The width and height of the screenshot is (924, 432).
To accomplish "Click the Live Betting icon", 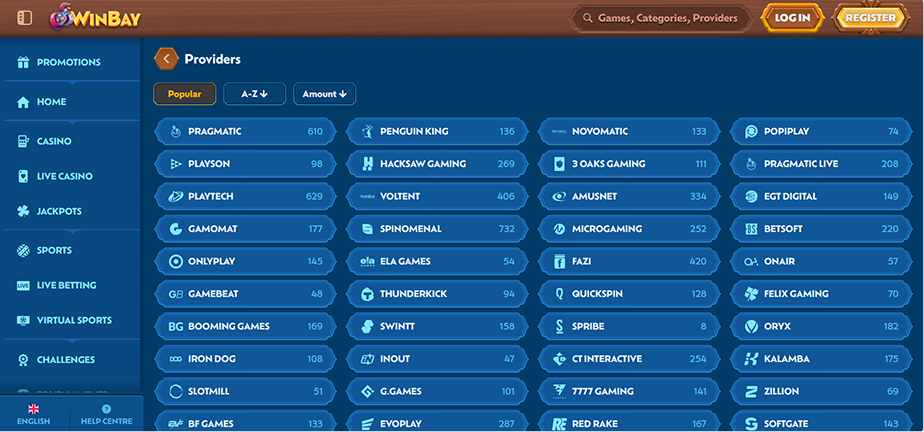I will coord(23,285).
